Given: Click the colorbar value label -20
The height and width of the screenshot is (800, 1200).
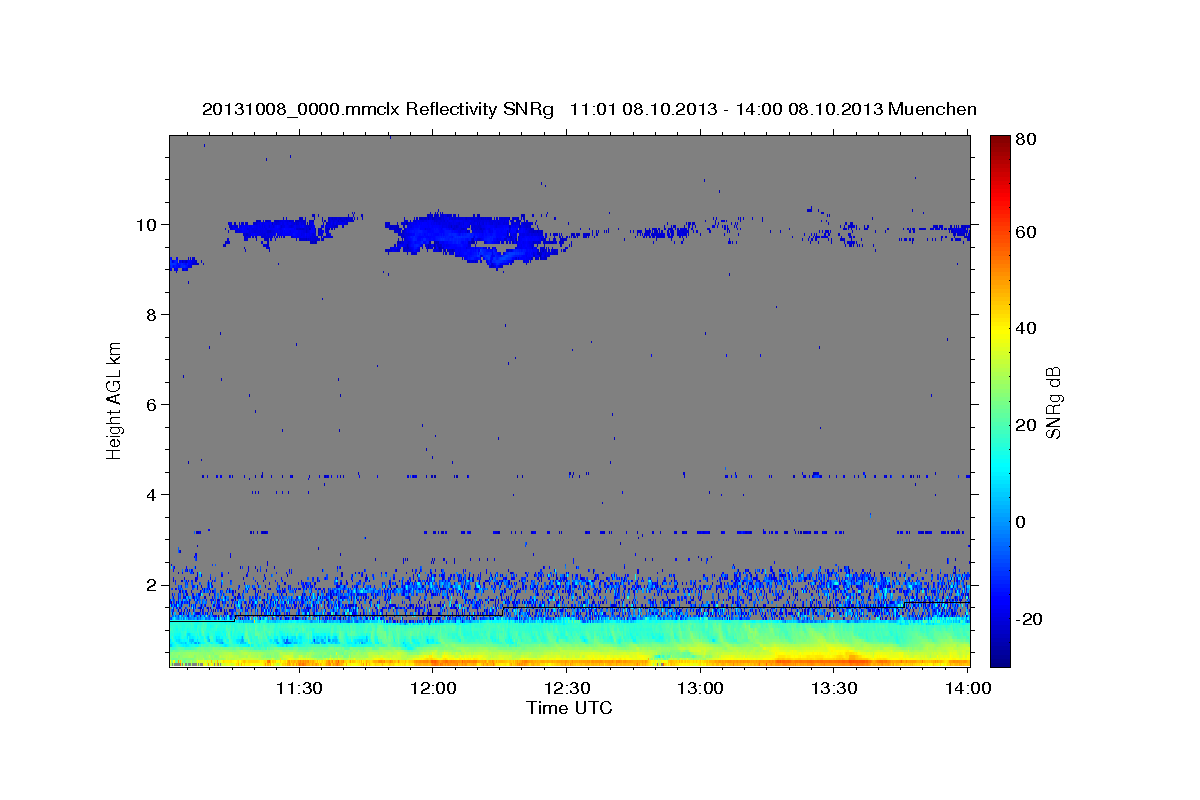Looking at the screenshot, I should 1030,619.
